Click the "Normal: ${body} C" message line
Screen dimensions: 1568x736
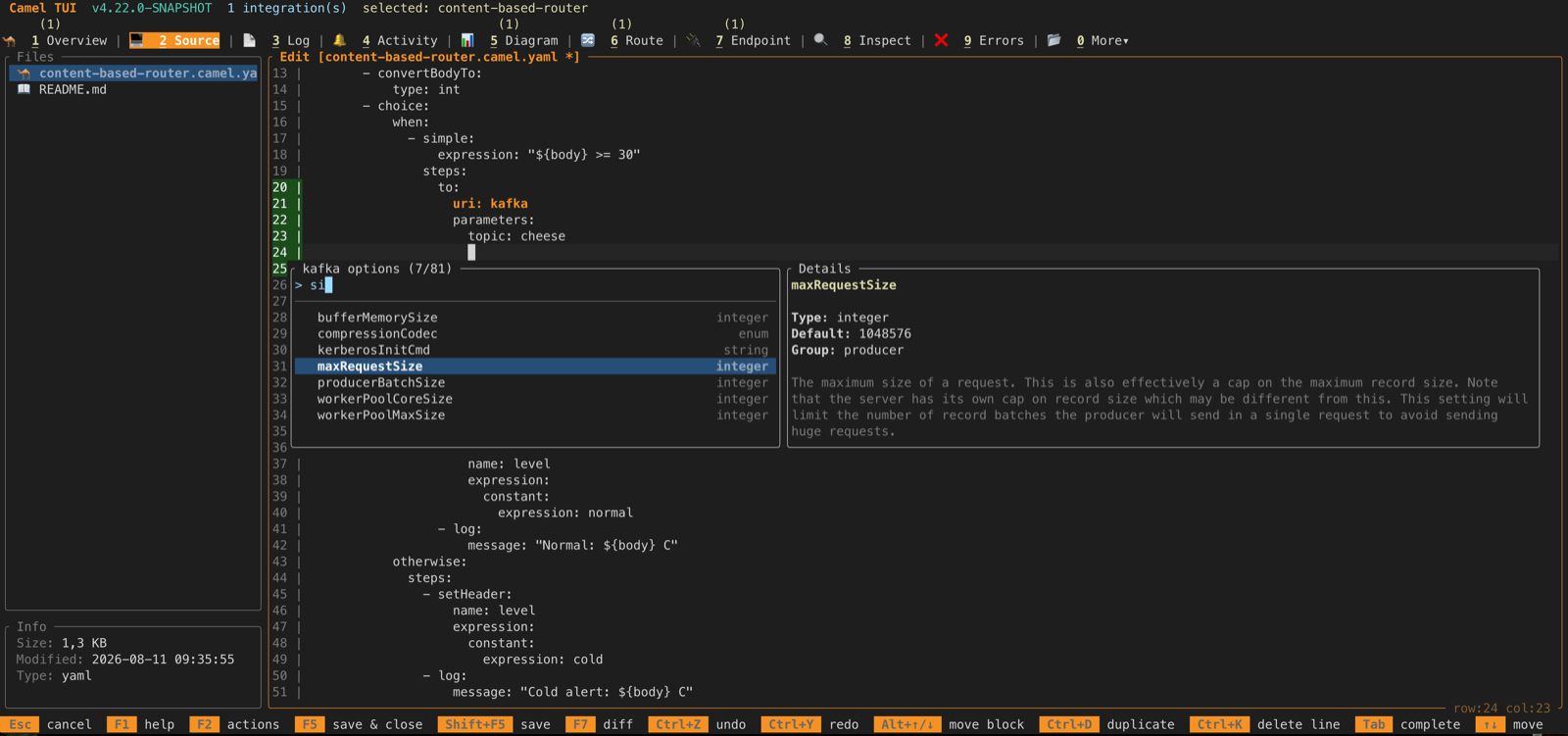tap(573, 545)
